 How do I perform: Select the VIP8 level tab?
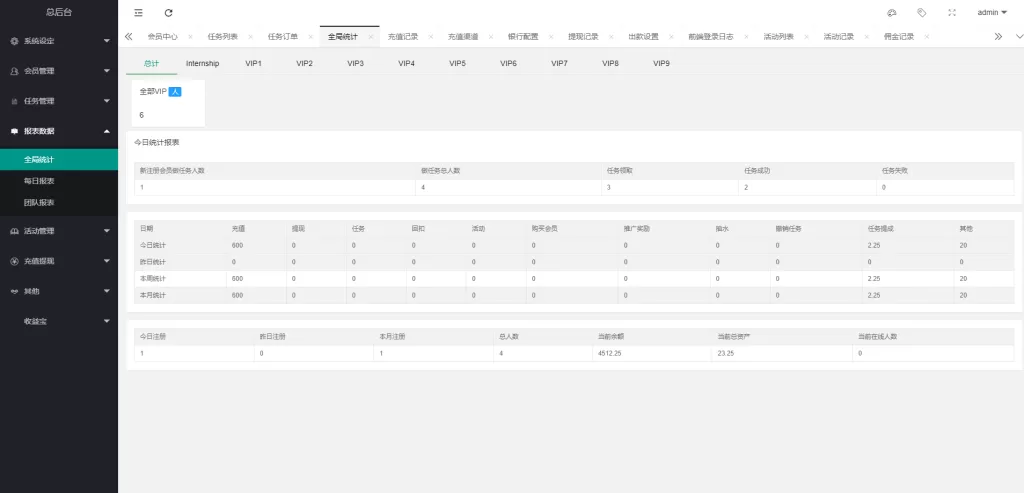[610, 64]
